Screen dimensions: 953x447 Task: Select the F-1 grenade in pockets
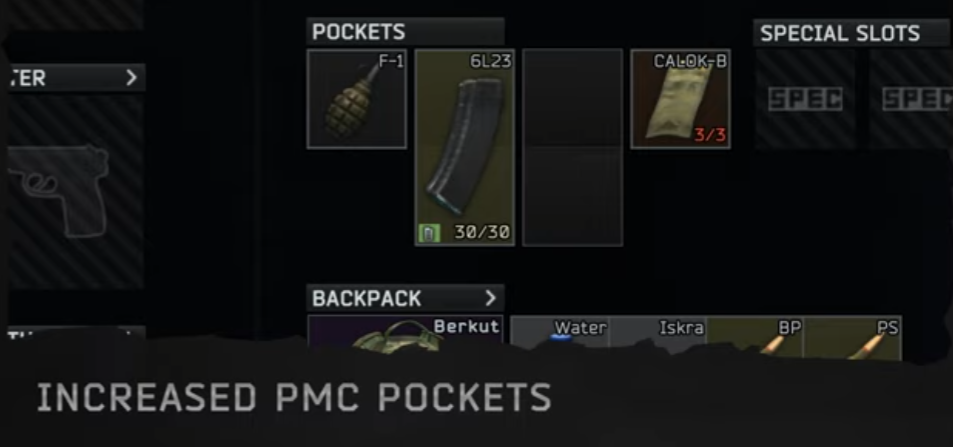pos(357,99)
